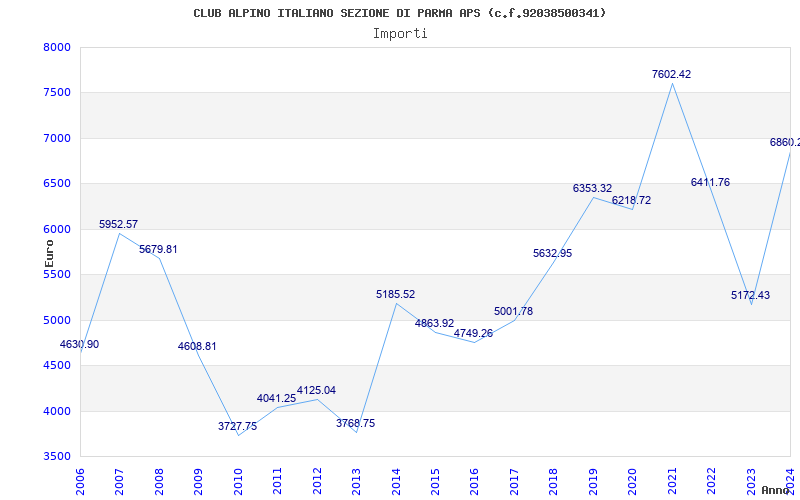Click the 2016 x-axis year label
The image size is (800, 500).
coord(474,481)
